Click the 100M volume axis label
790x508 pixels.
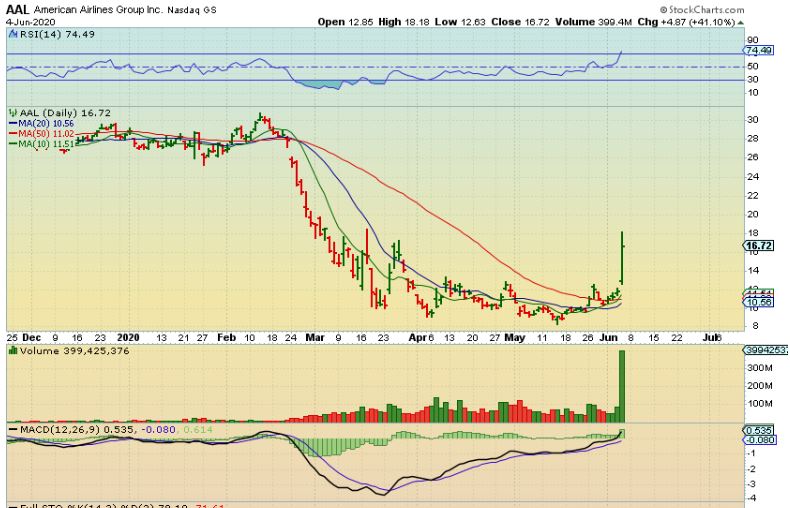[x=760, y=404]
